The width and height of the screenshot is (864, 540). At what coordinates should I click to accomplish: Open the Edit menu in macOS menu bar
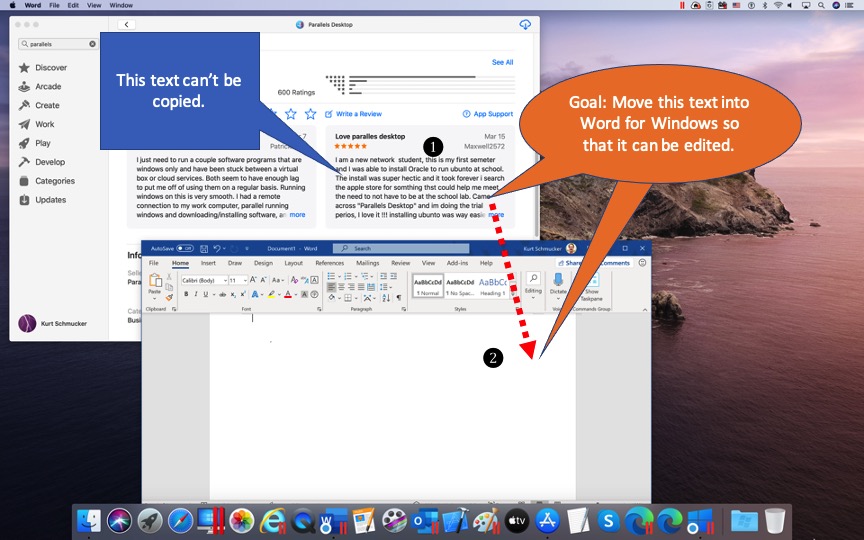73,5
